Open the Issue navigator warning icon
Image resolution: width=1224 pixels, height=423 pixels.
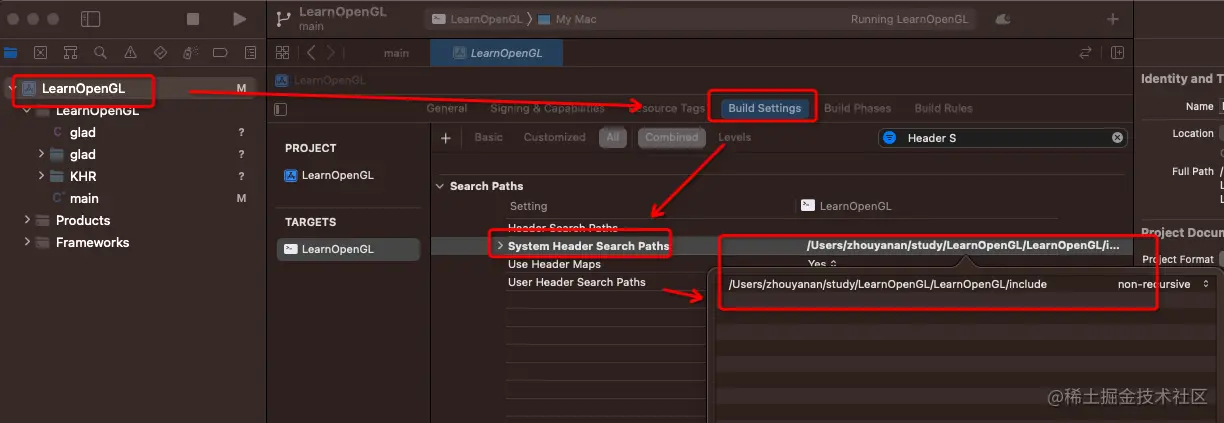[x=130, y=53]
